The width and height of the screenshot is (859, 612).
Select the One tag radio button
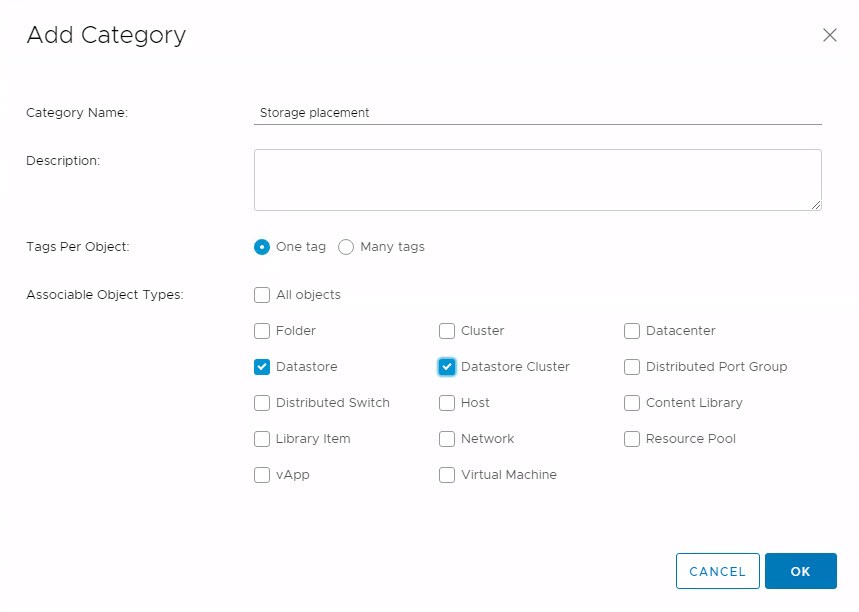click(261, 247)
